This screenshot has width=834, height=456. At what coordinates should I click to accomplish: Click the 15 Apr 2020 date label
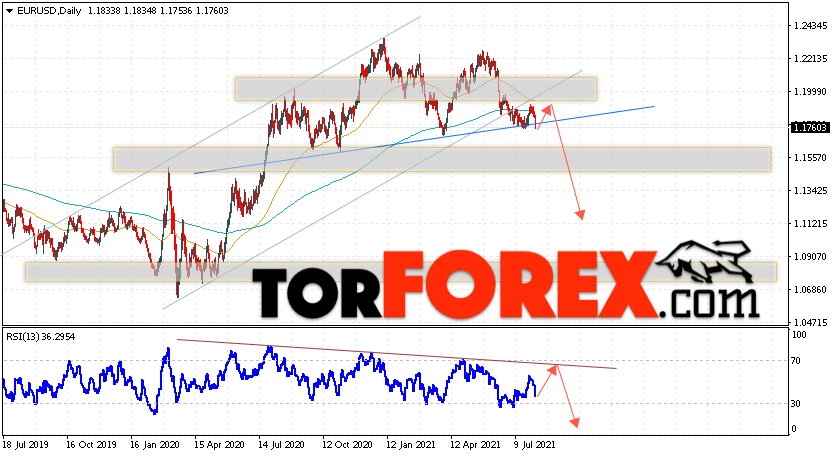219,444
